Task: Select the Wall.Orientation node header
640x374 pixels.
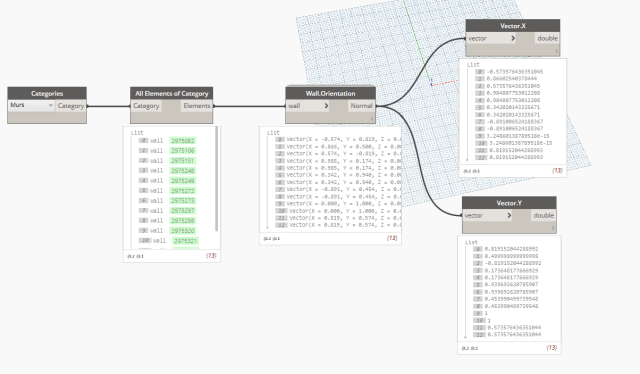Action: [x=331, y=93]
